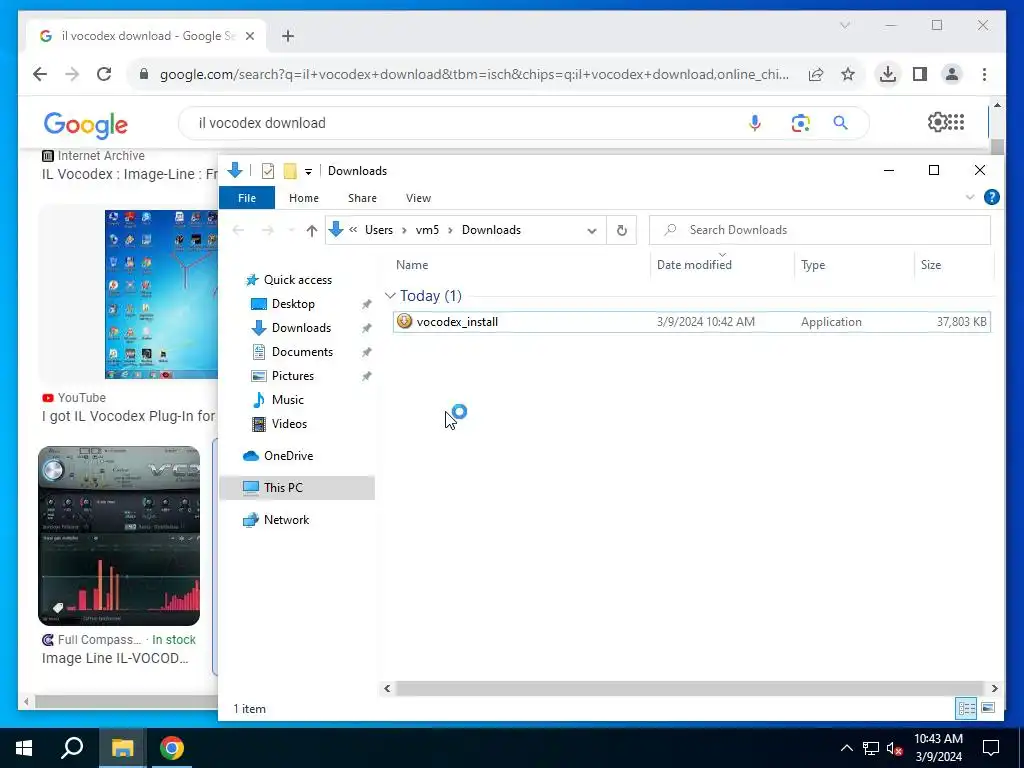The image size is (1024, 768).
Task: Go up one folder level in Explorer
Action: (312, 231)
